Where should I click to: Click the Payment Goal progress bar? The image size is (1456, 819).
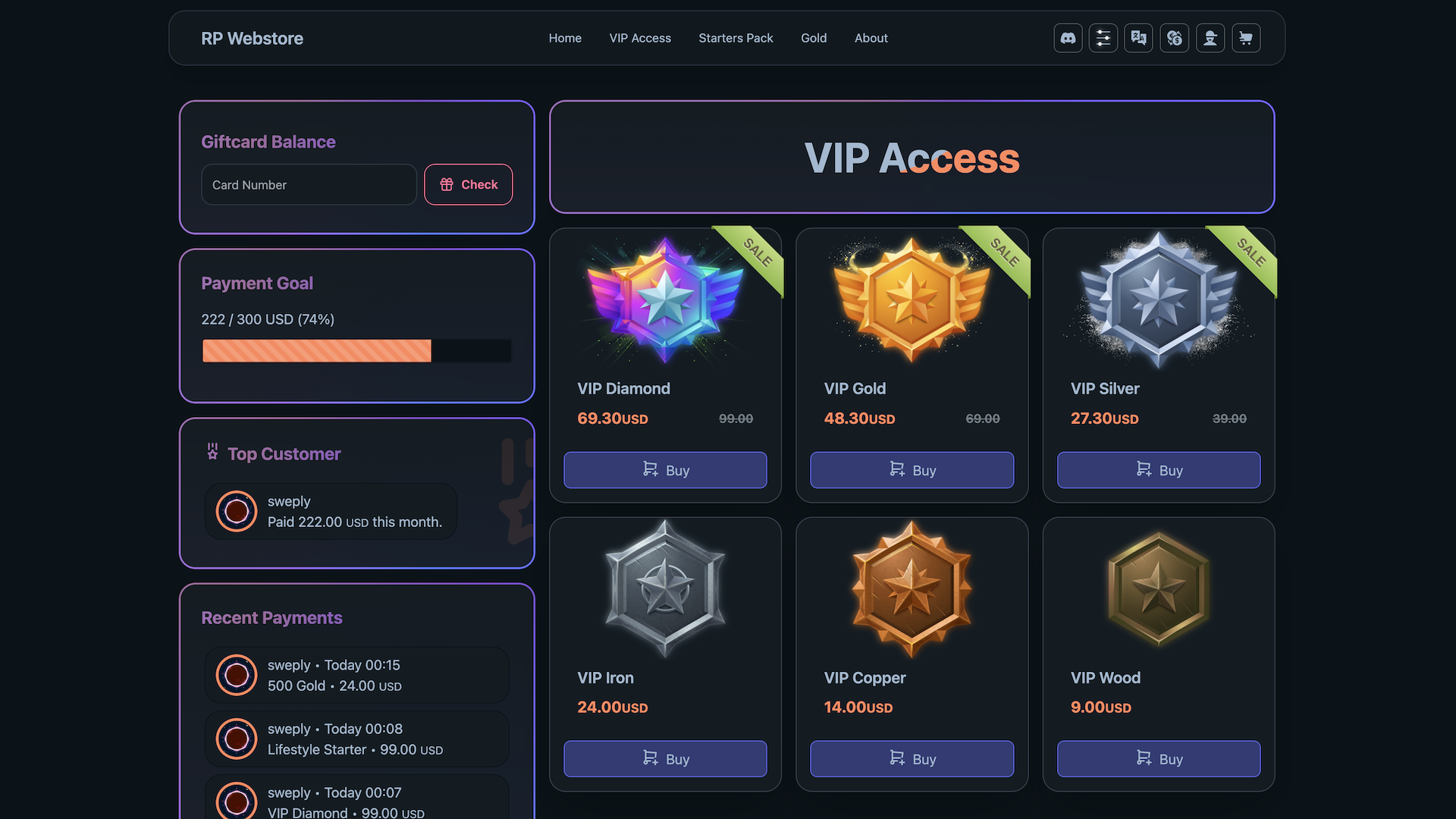pos(356,351)
